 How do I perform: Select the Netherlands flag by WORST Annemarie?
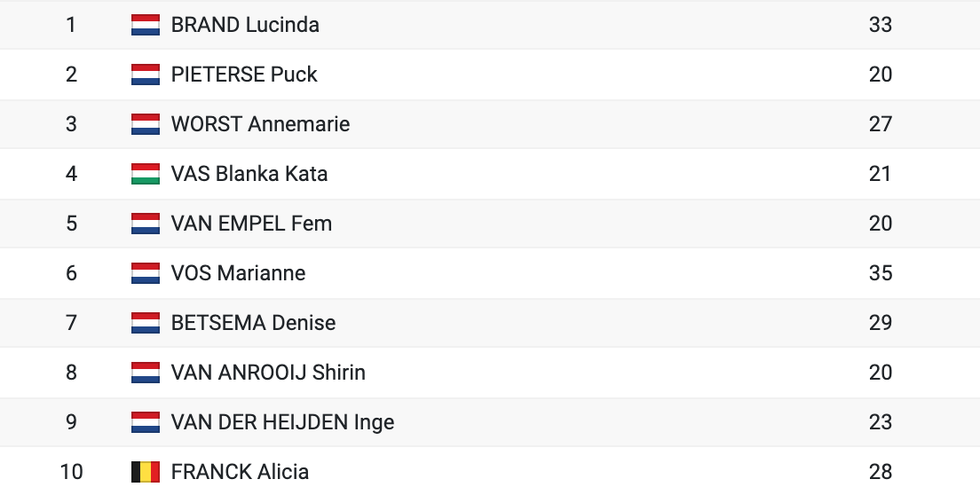coord(146,124)
